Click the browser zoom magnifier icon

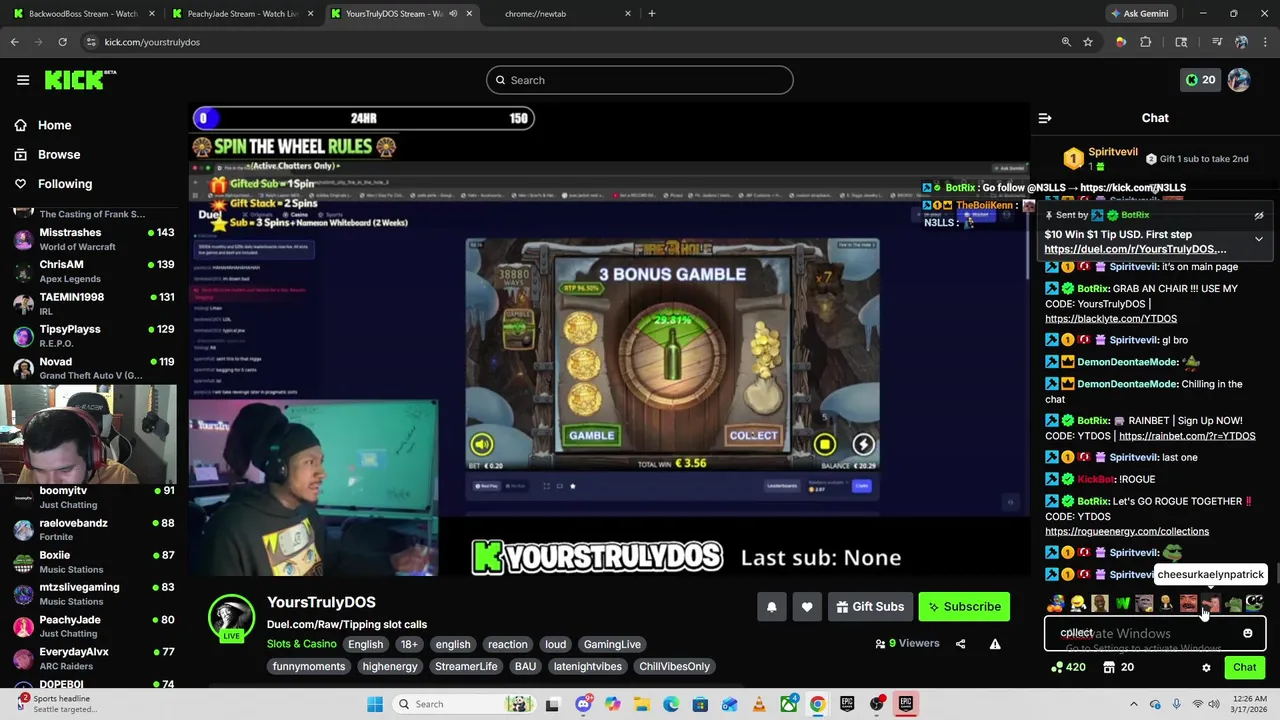[1066, 42]
